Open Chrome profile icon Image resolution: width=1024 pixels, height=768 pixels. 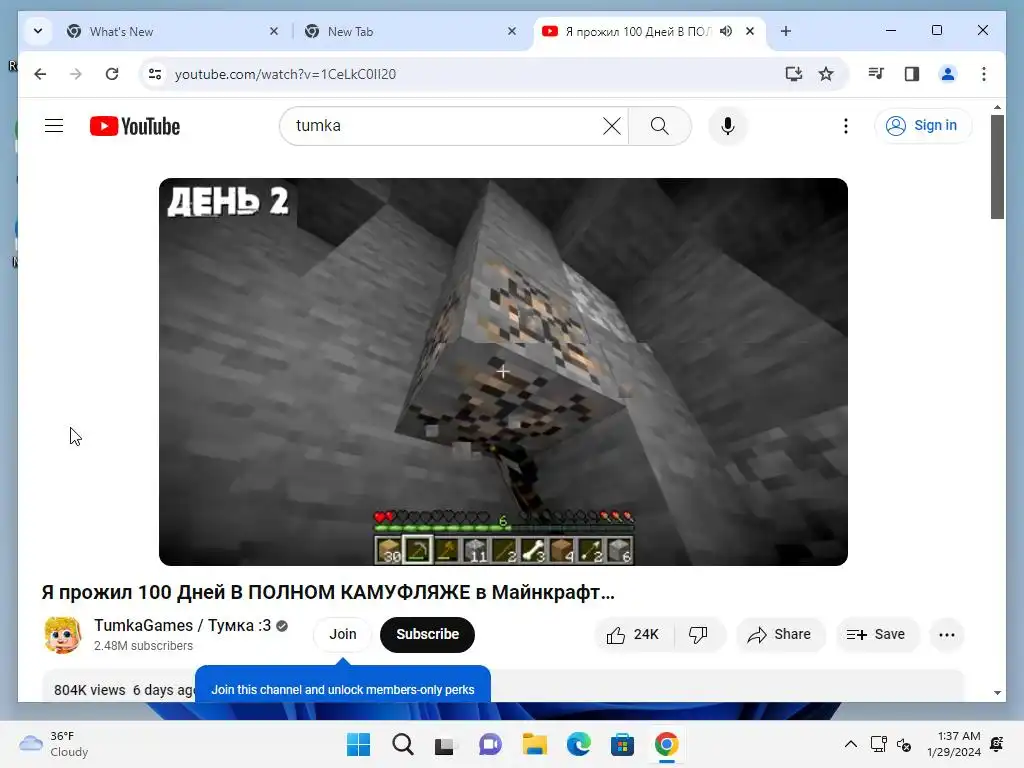(948, 74)
